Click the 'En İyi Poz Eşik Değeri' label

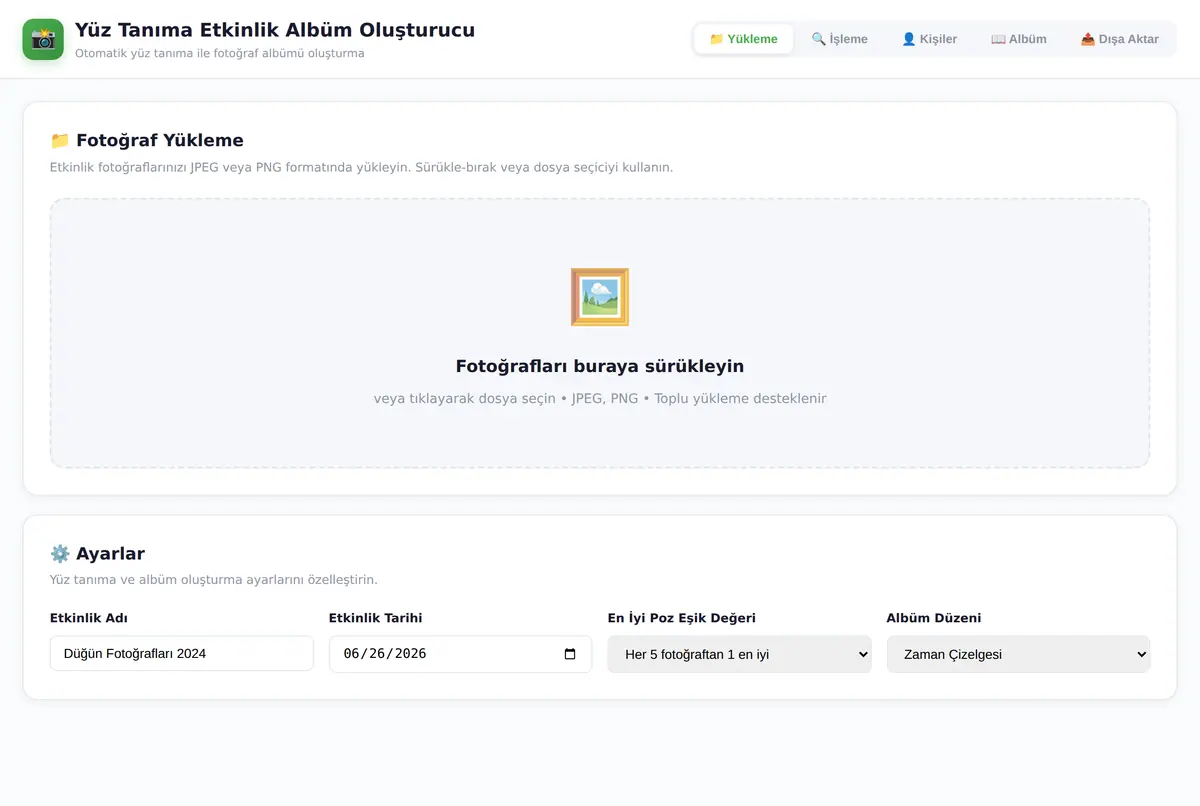click(682, 618)
